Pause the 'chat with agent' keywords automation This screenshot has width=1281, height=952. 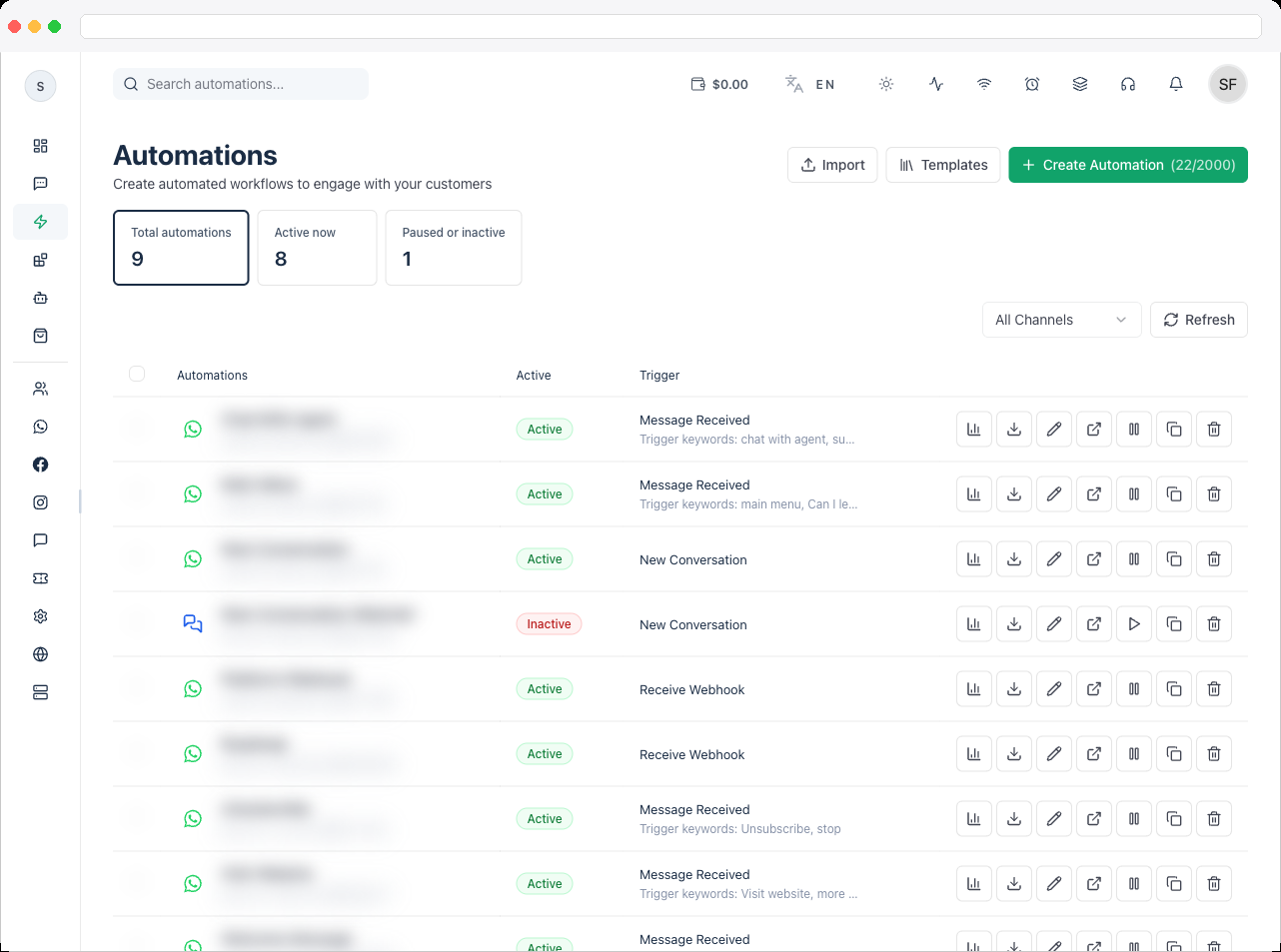pyautogui.click(x=1134, y=430)
